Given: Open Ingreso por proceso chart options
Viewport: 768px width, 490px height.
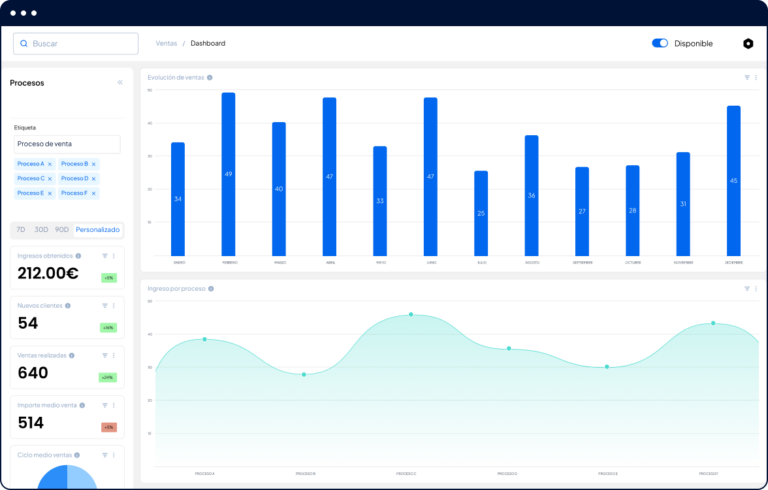Looking at the screenshot, I should [756, 289].
